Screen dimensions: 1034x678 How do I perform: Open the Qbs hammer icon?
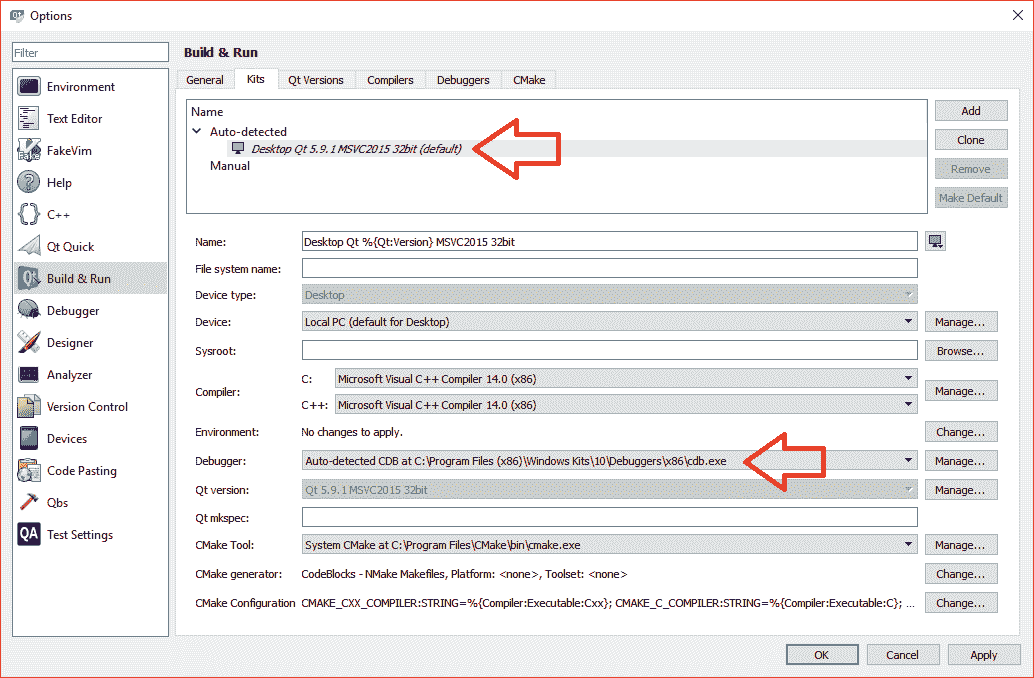pos(29,503)
